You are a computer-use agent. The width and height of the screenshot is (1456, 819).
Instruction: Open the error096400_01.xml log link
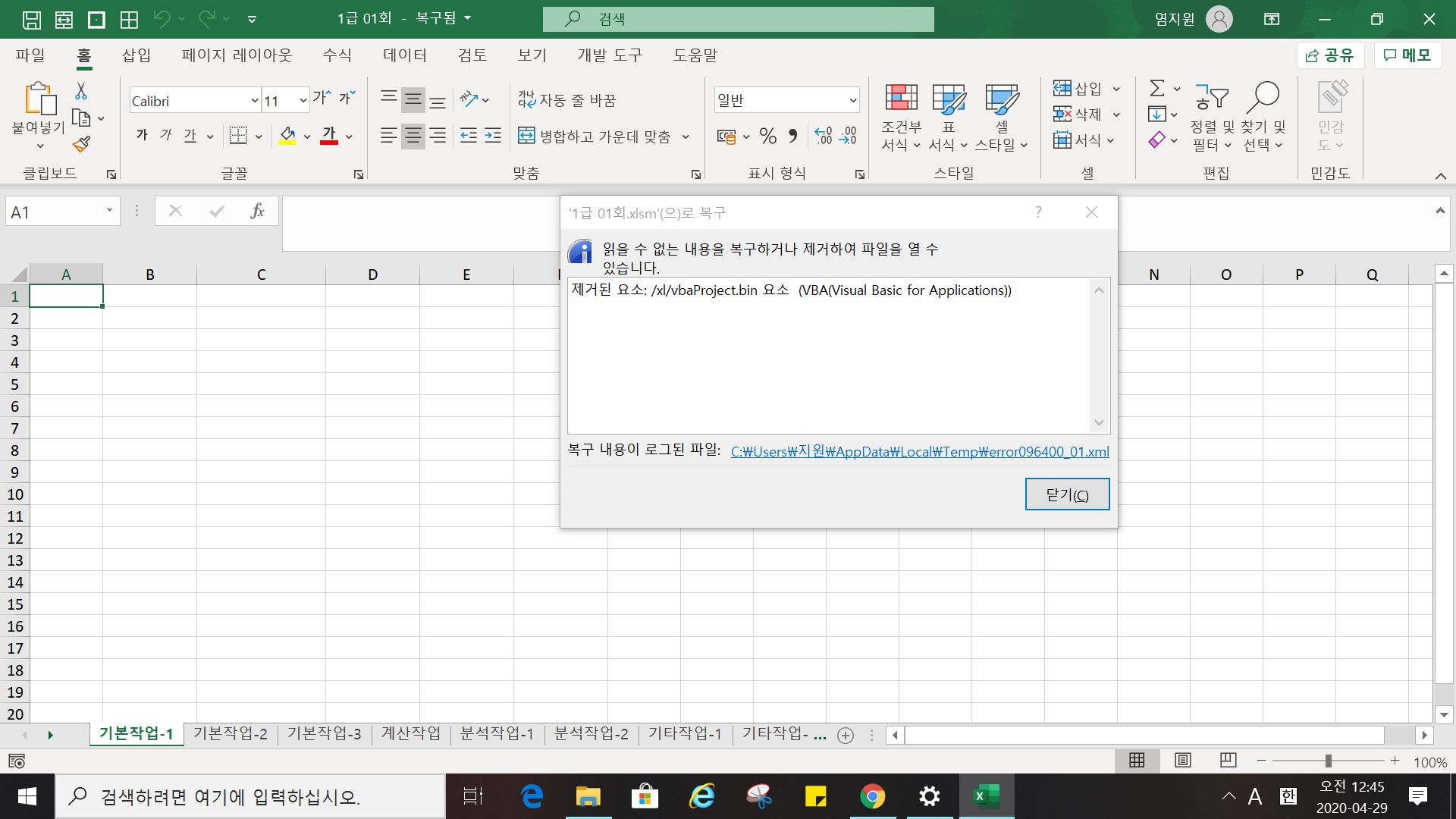point(919,452)
